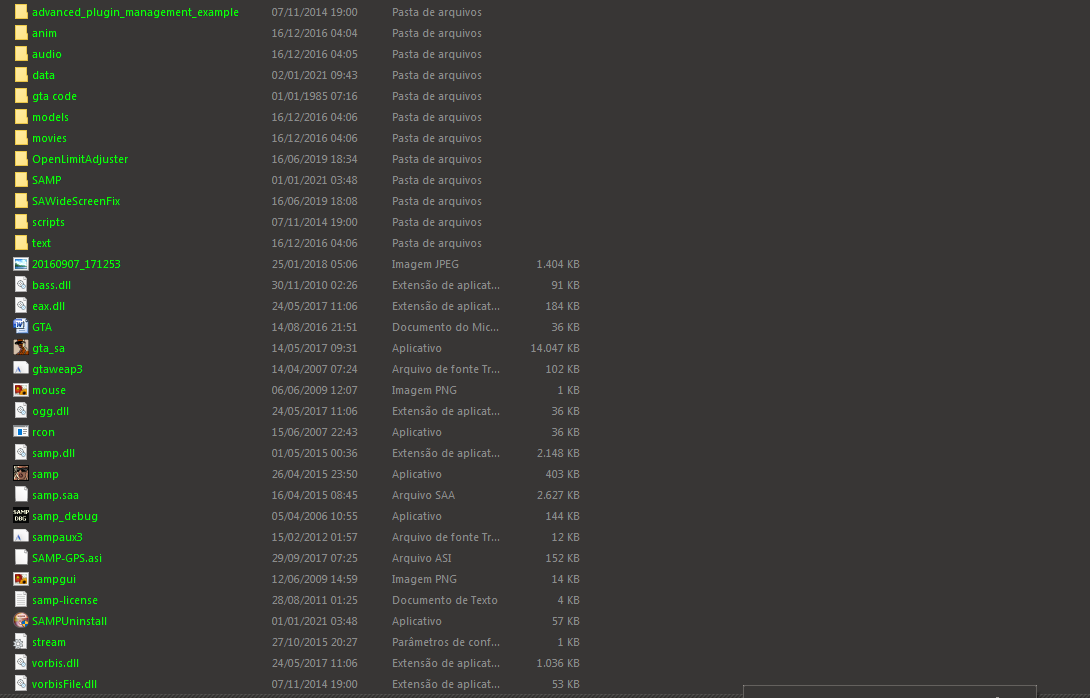Image resolution: width=1090 pixels, height=698 pixels.
Task: Click the anim folder icon
Action: (21, 33)
